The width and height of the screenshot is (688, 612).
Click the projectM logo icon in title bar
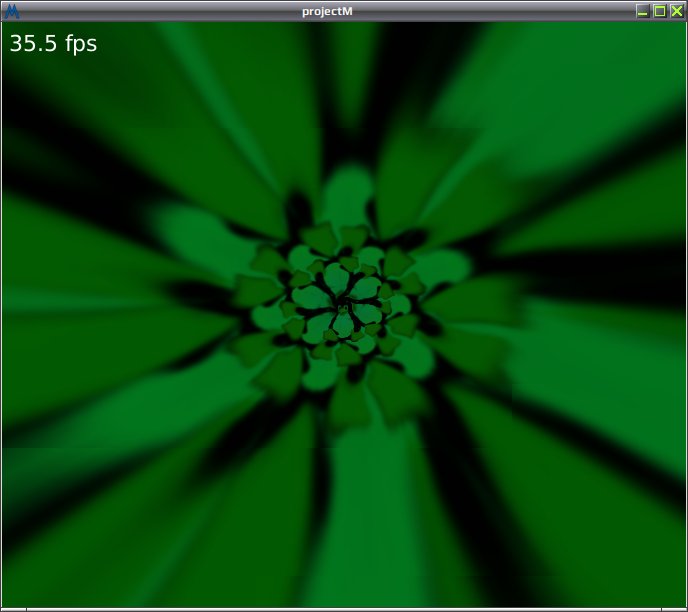[x=11, y=11]
